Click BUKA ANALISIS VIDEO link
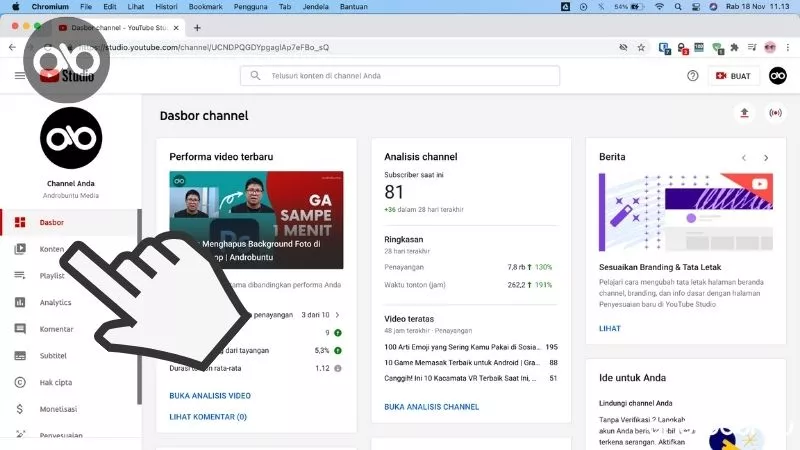The height and width of the screenshot is (450, 800). (x=210, y=395)
